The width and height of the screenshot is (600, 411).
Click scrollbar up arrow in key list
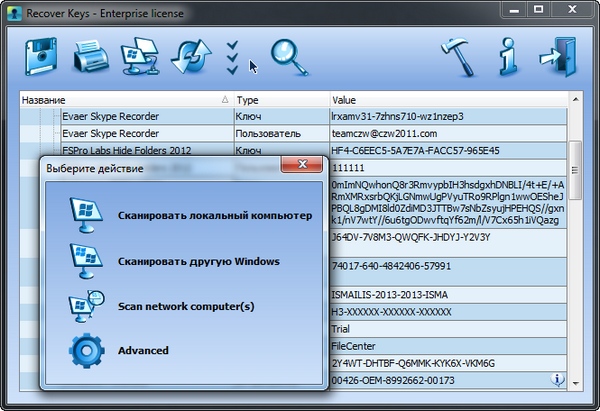click(575, 99)
